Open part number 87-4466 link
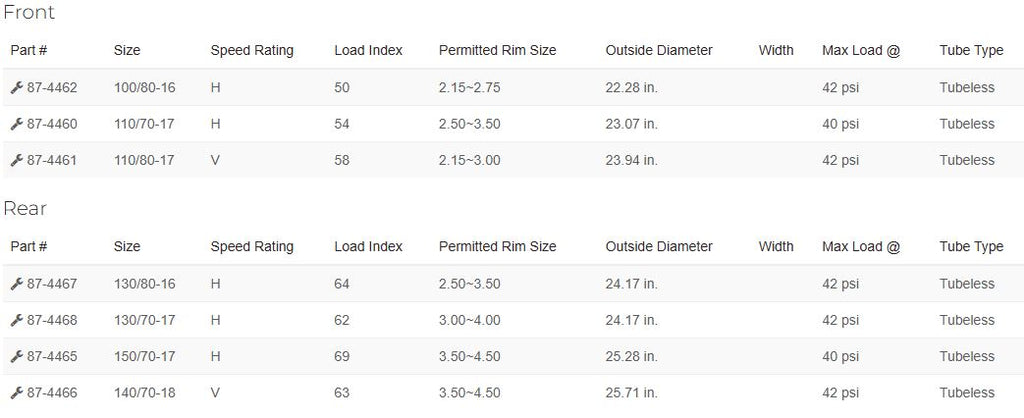The height and width of the screenshot is (418, 1024). [x=52, y=393]
